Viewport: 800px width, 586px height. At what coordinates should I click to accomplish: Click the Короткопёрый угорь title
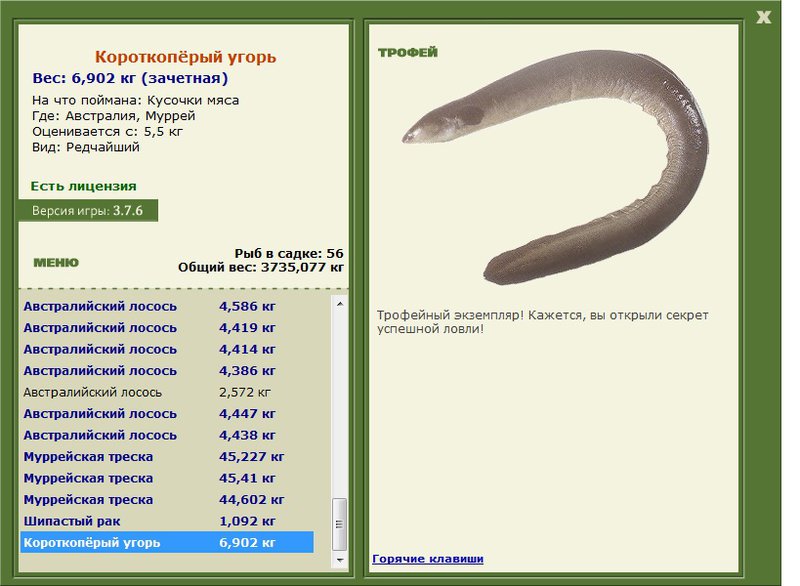pos(185,57)
